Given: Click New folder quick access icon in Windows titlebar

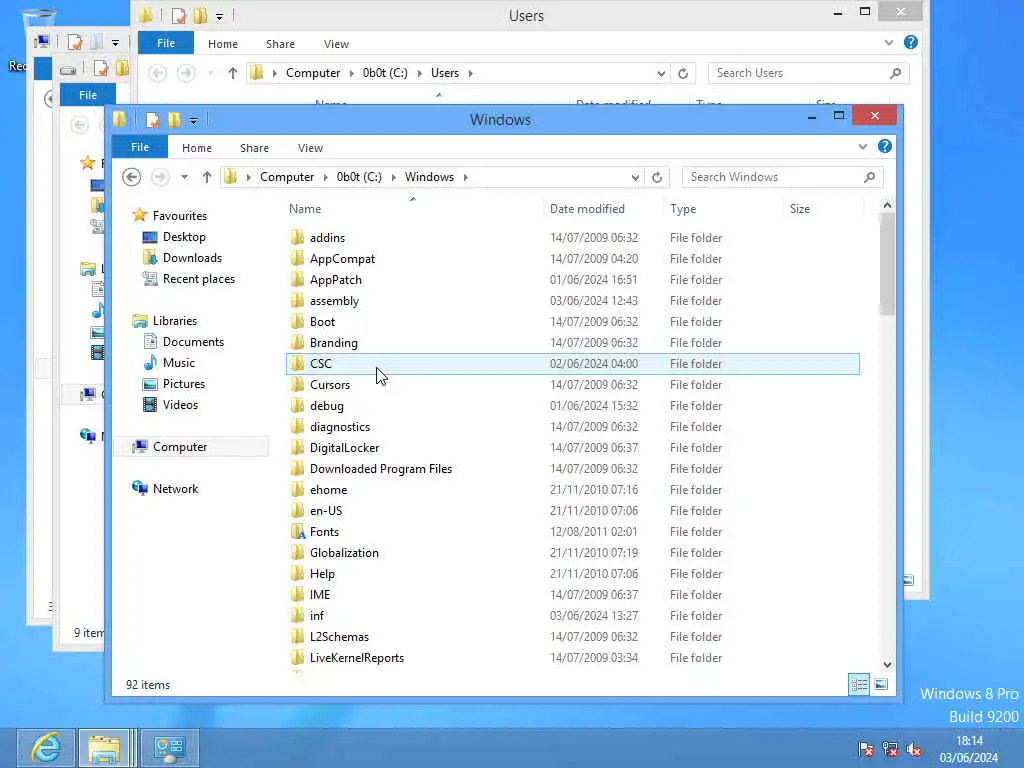Looking at the screenshot, I should [174, 120].
